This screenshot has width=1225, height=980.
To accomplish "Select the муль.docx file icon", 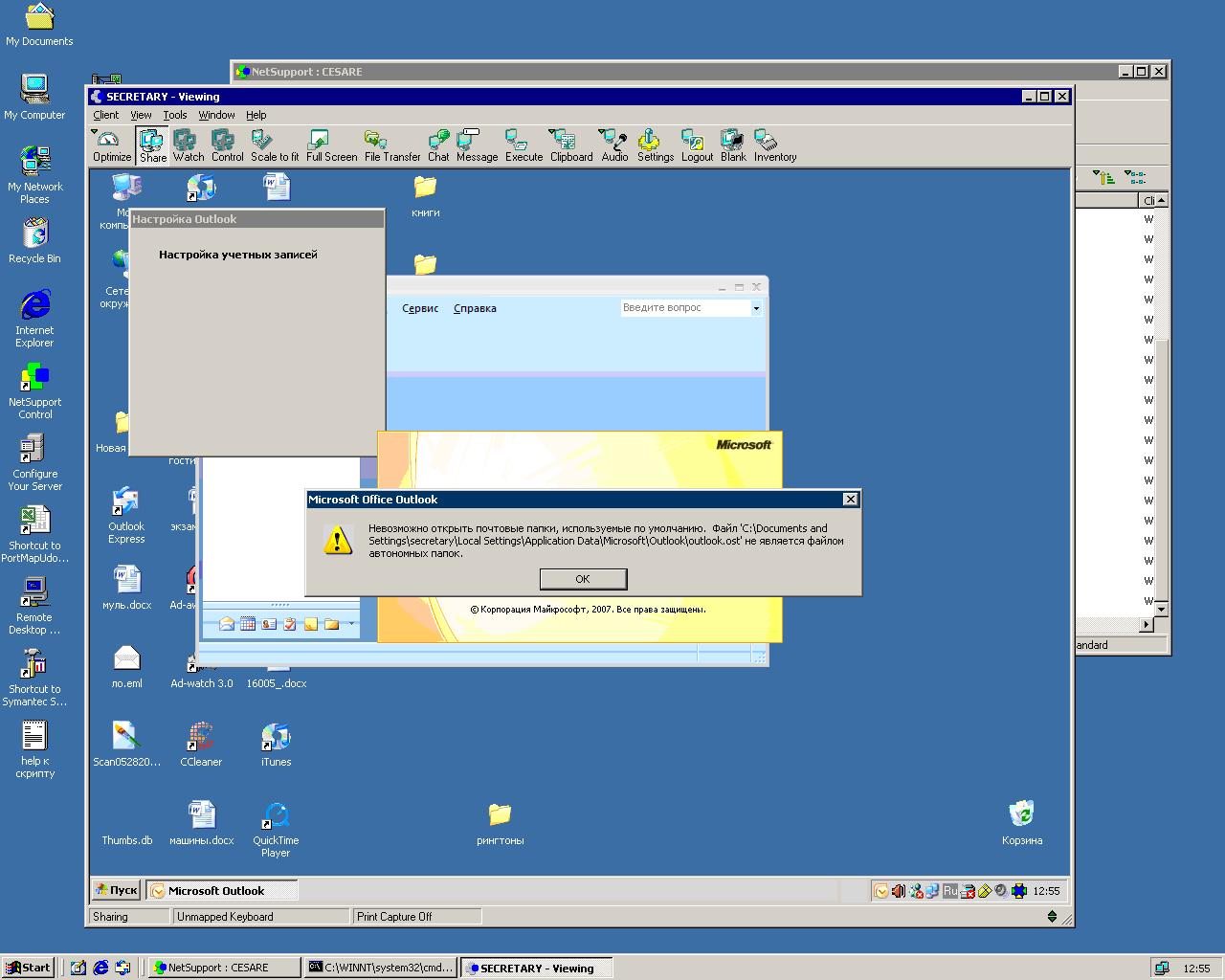I will (126, 588).
